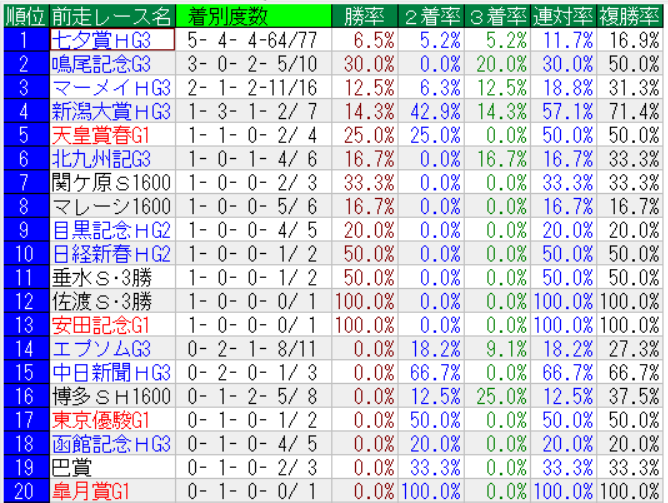Sort by the 3着率 column header

pyautogui.click(x=497, y=17)
